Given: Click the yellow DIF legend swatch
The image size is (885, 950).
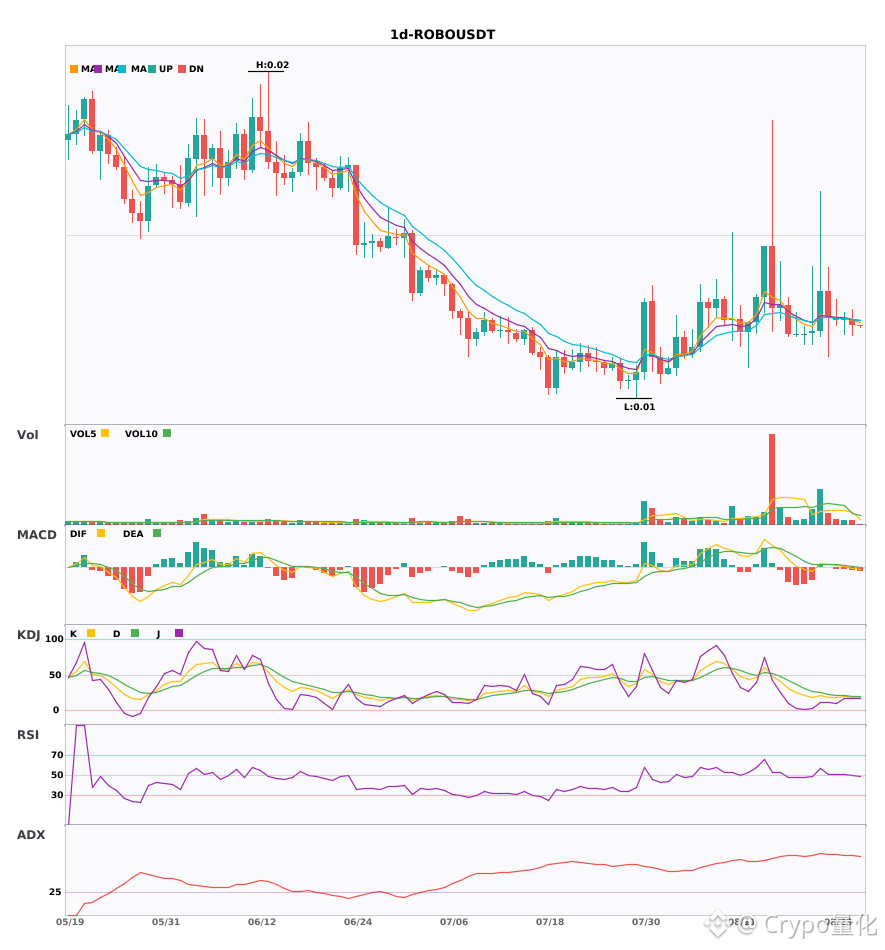Looking at the screenshot, I should tap(101, 533).
